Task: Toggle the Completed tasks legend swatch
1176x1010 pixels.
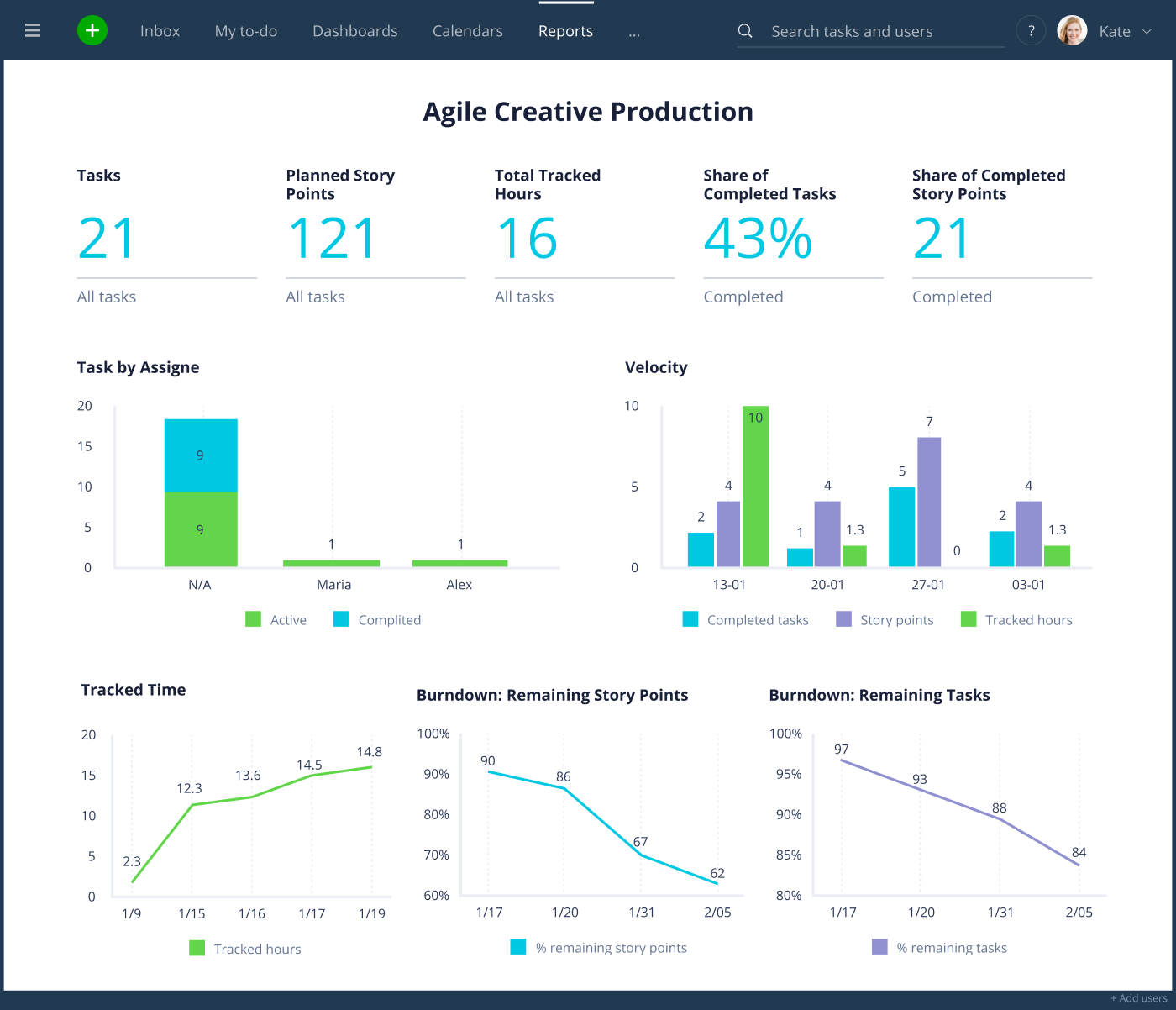Action: [x=690, y=619]
